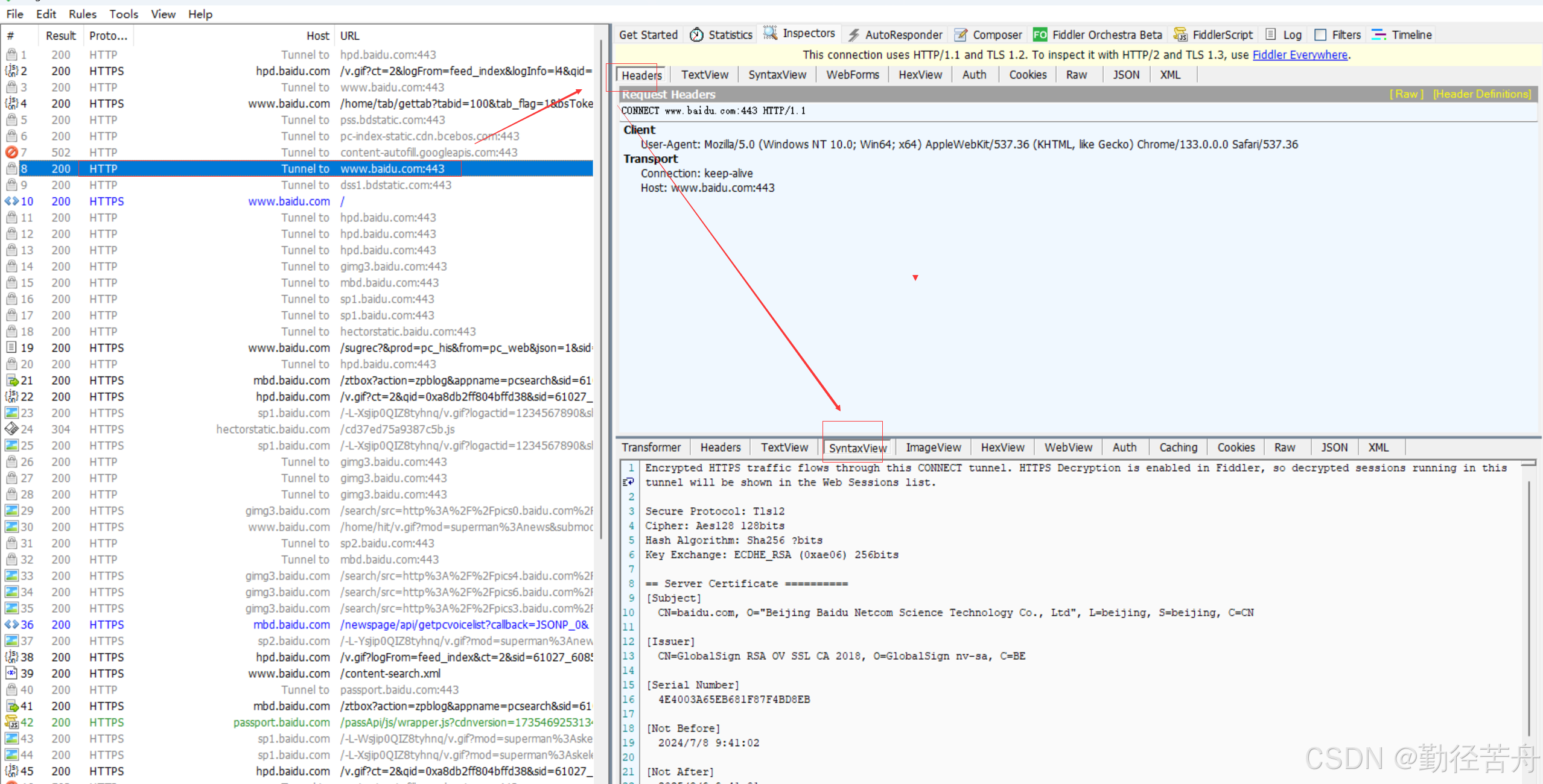Switch to request HexView tab
This screenshot has width=1543, height=784.
click(920, 75)
